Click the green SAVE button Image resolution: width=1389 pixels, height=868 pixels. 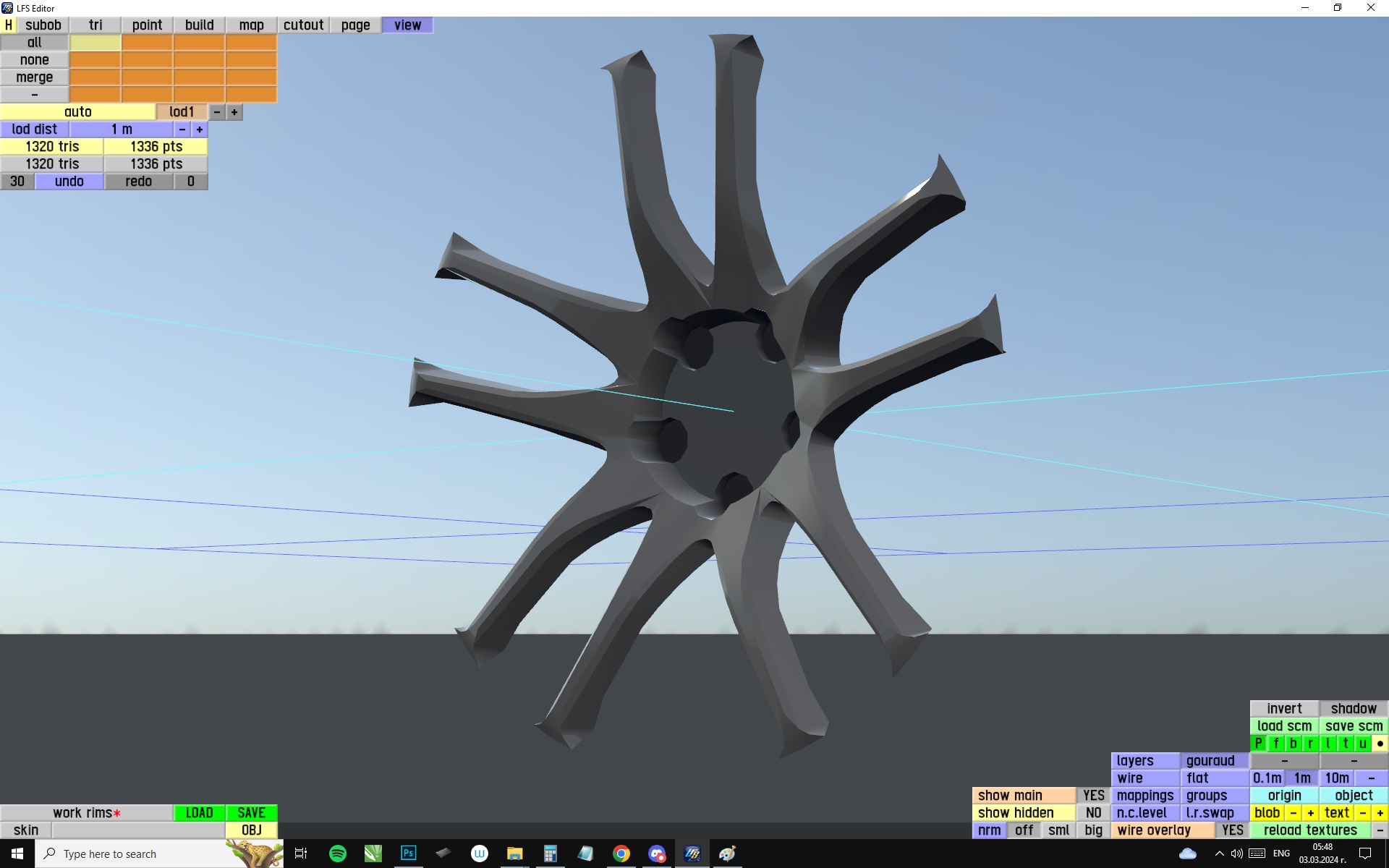(251, 813)
